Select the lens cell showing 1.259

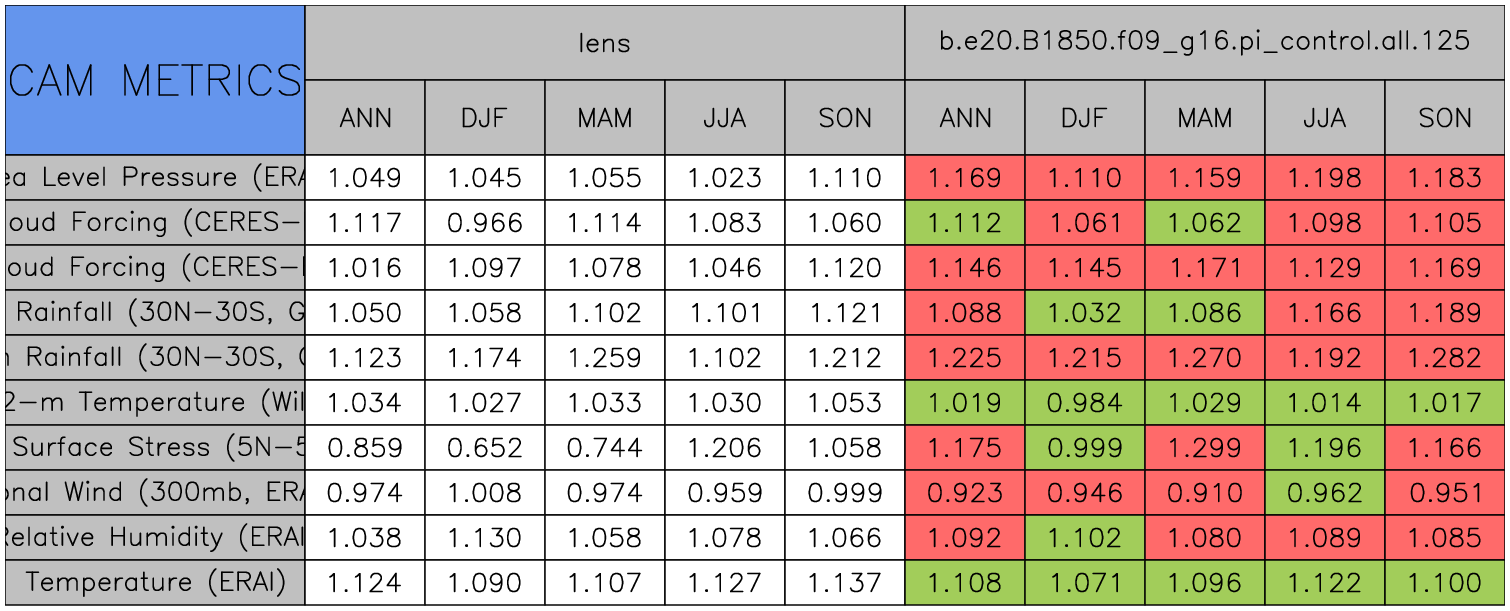click(x=604, y=358)
